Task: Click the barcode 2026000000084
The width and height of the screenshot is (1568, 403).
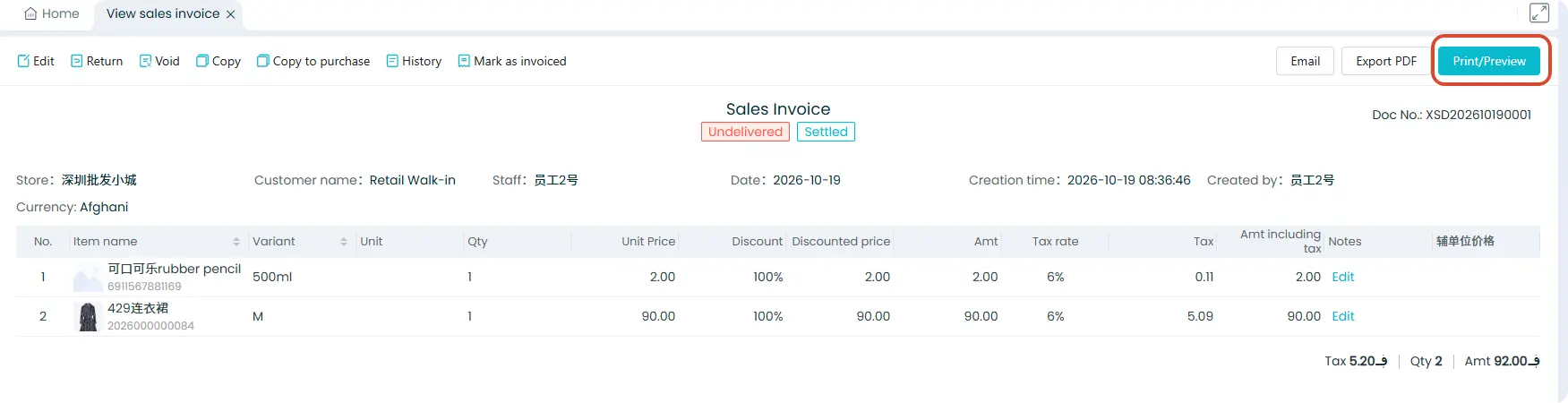Action: click(x=150, y=326)
